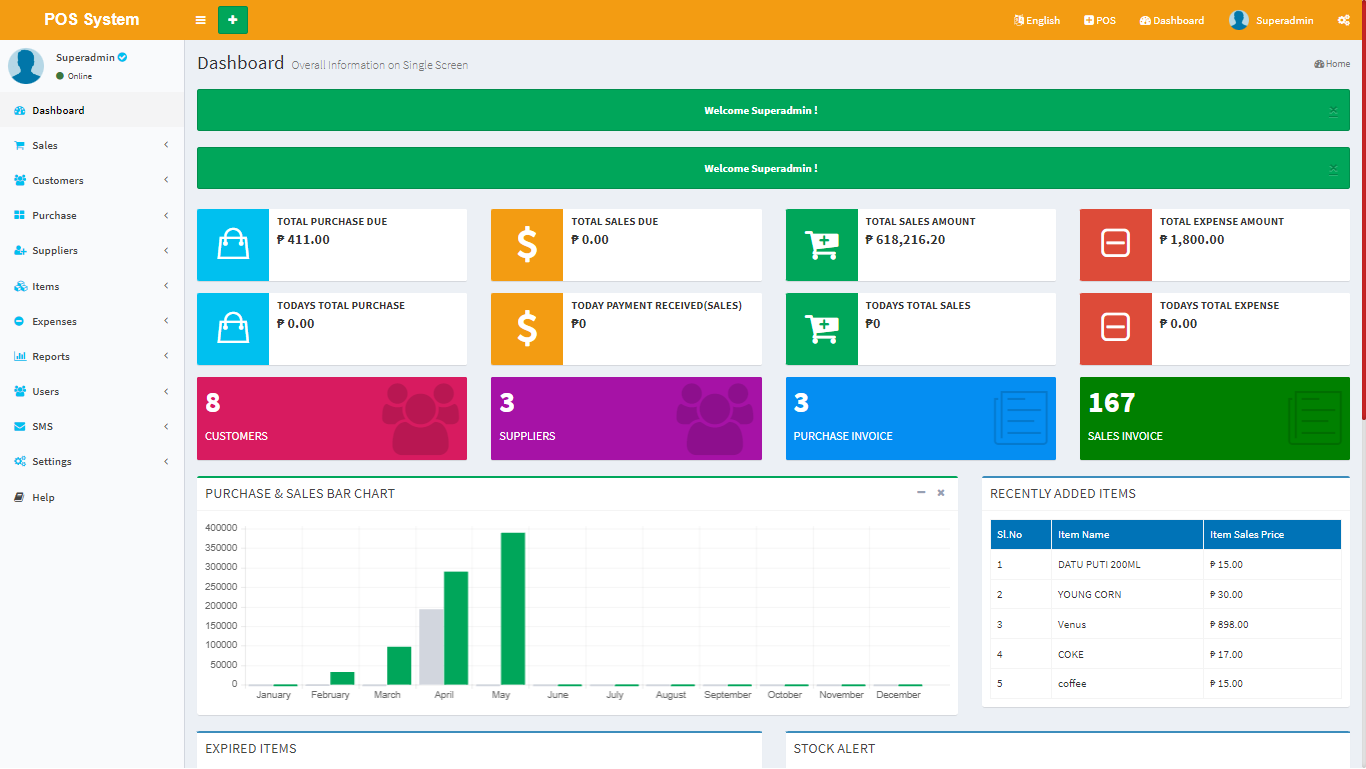This screenshot has width=1366, height=769.
Task: Open the 3 Suppliers card
Action: (x=626, y=418)
